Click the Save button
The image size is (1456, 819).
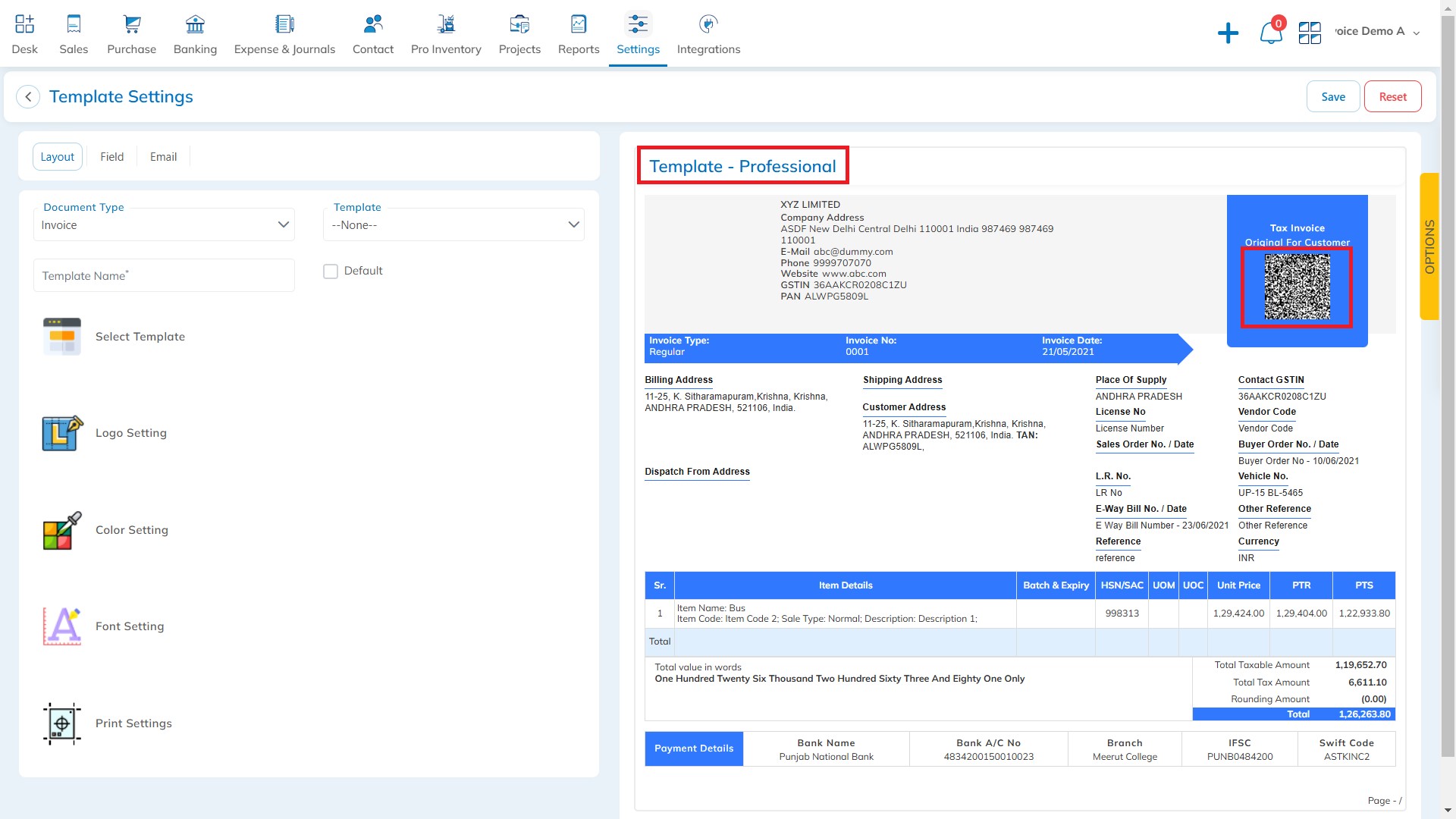[1334, 96]
